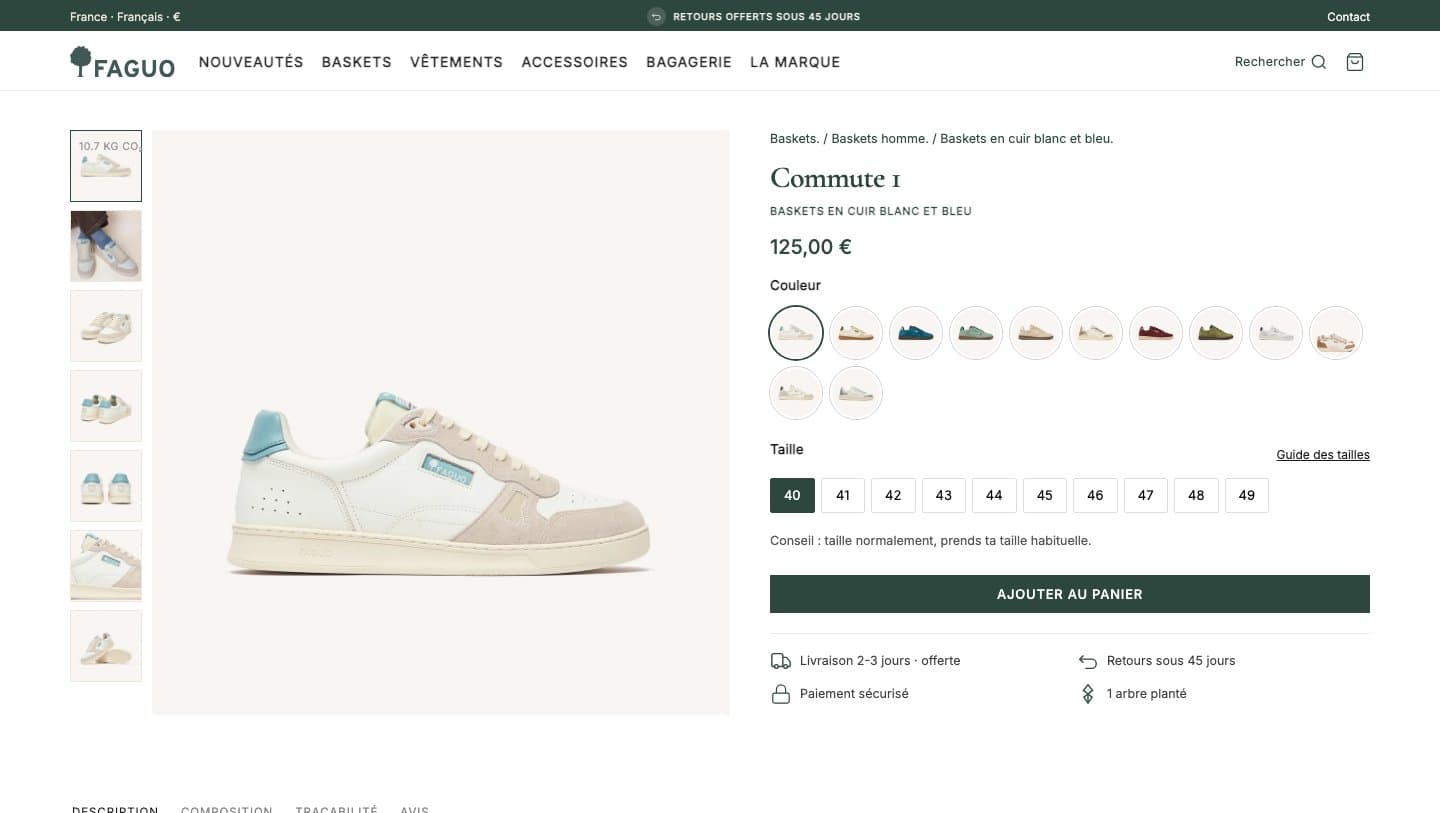Go to Baskets homme breadcrumb
The height and width of the screenshot is (813, 1440).
pos(880,138)
